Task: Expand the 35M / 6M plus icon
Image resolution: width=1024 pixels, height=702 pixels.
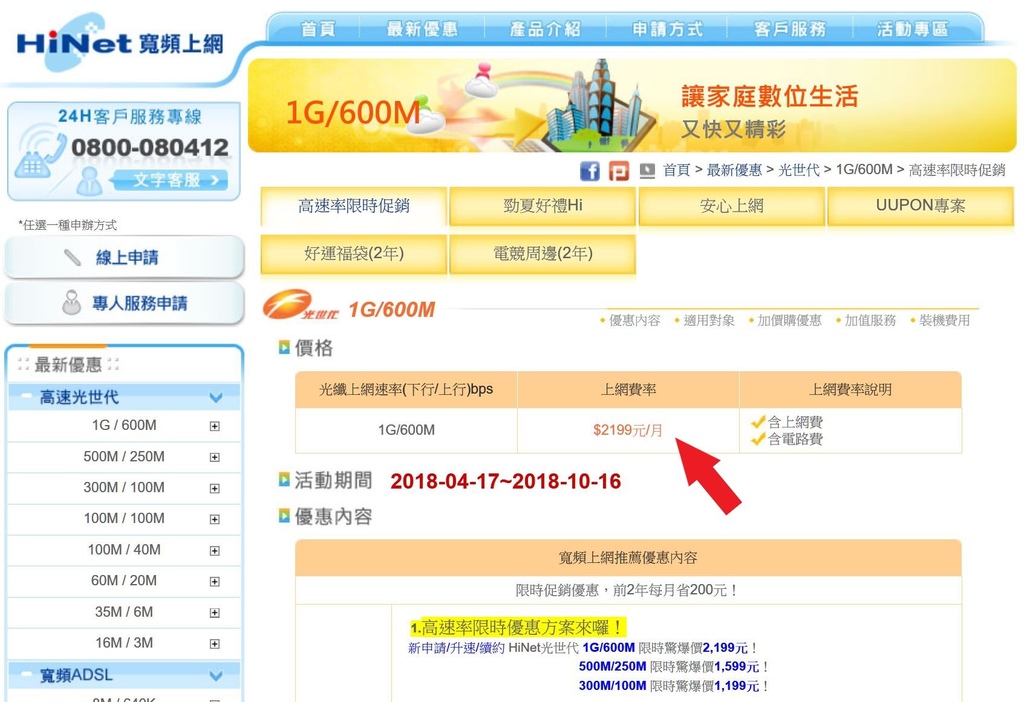Action: [214, 613]
